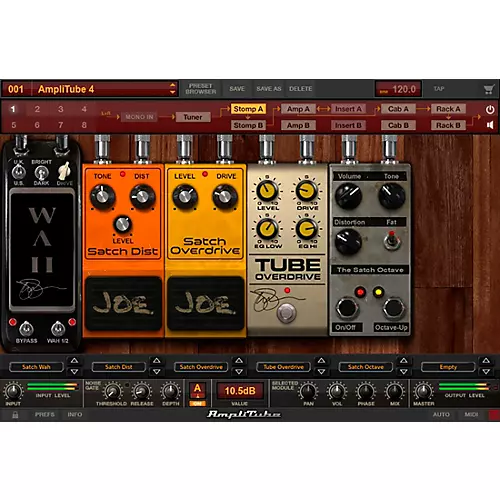This screenshot has height=500, width=500.
Task: Open the Satch Wah slot selector
Action: pos(36,367)
